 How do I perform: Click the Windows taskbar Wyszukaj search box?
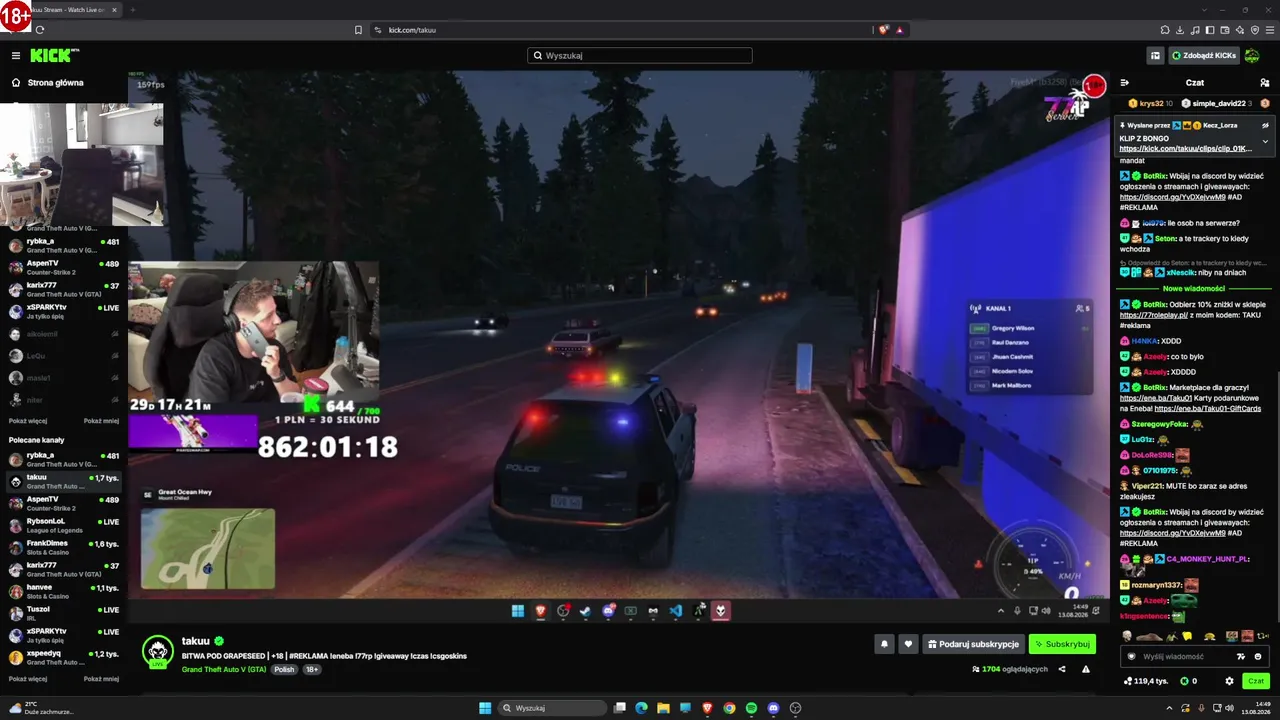click(x=553, y=708)
